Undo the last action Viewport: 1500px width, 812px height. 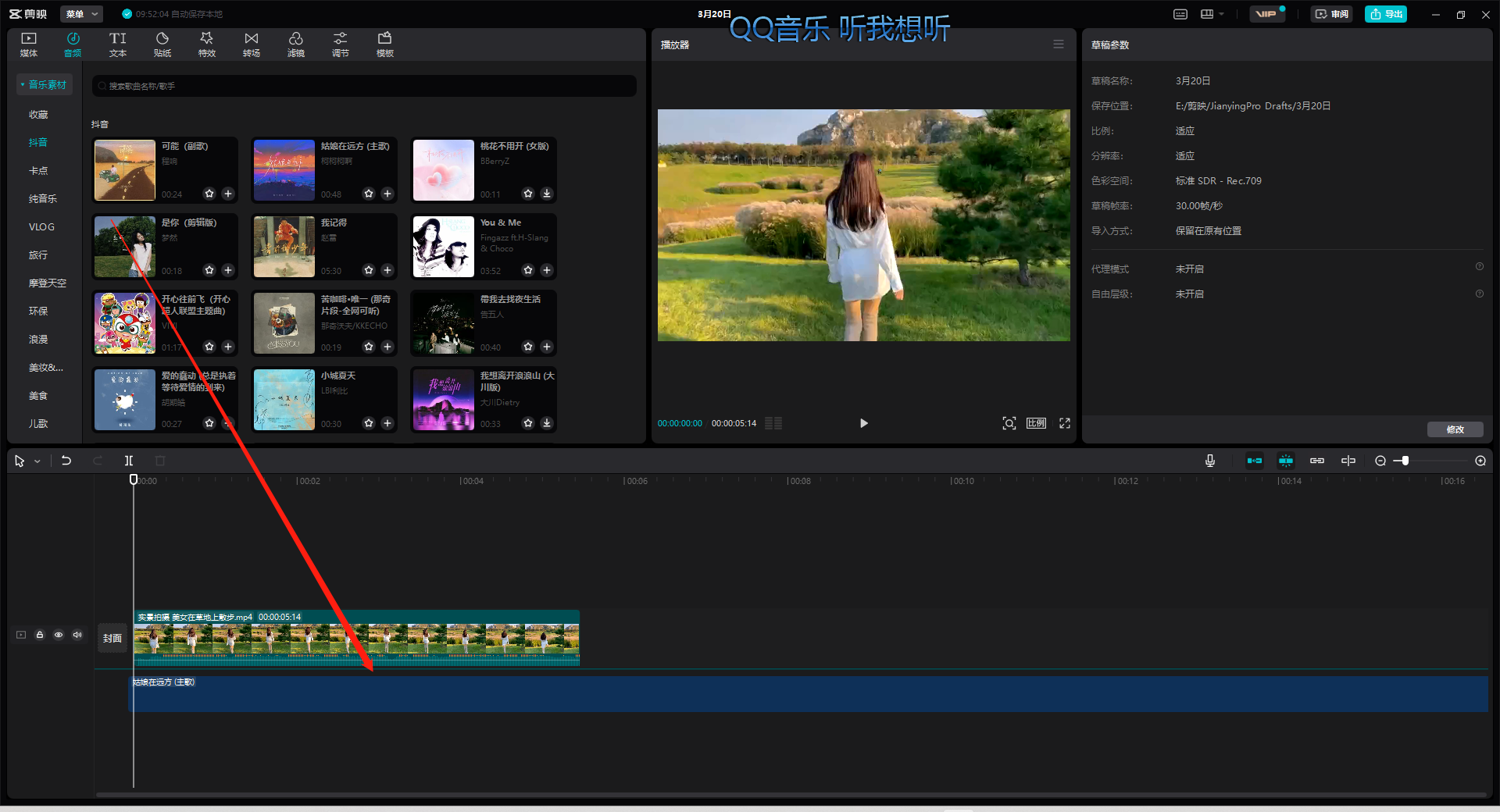tap(66, 461)
